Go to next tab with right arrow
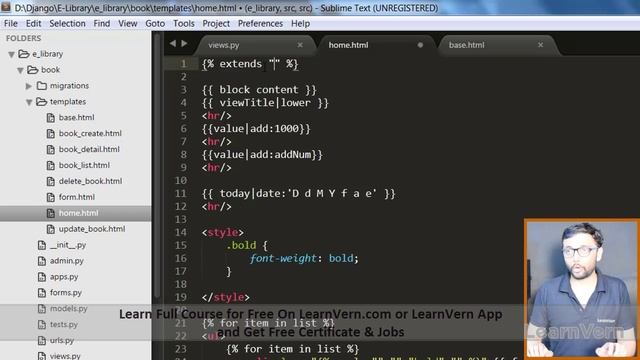640x360 pixels. coord(184,43)
